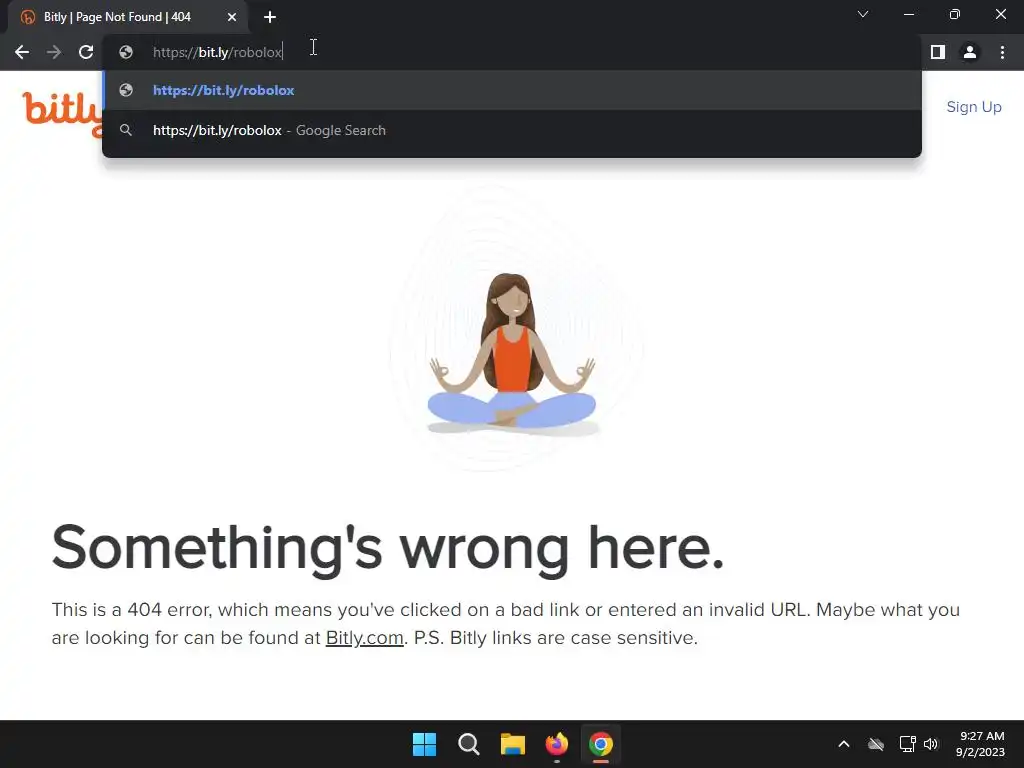1024x768 pixels.
Task: Go back with the browser back arrow
Action: [x=22, y=52]
